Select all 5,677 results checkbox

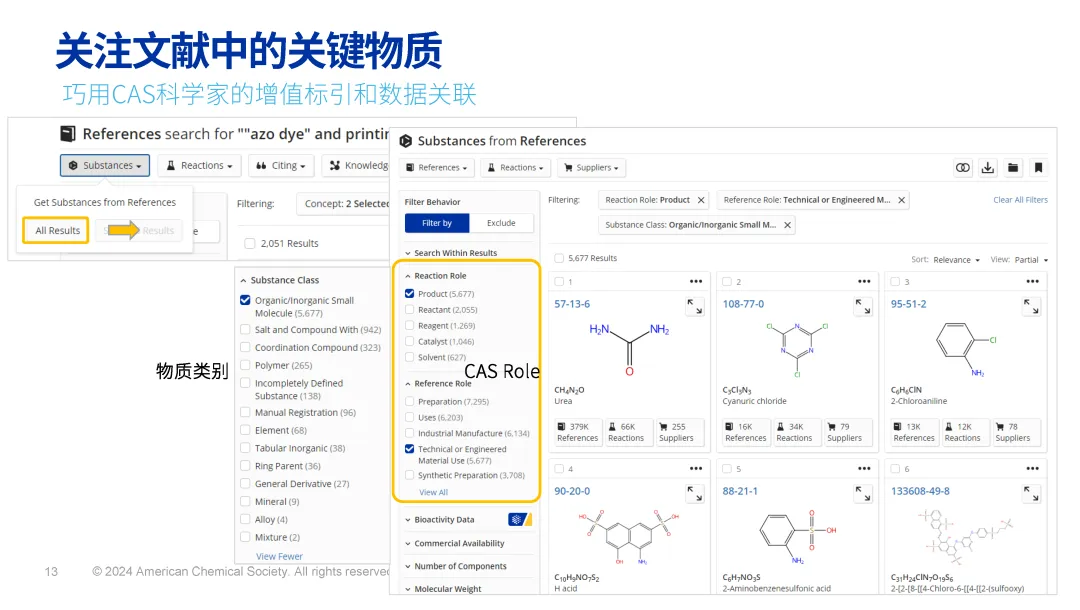pos(559,258)
